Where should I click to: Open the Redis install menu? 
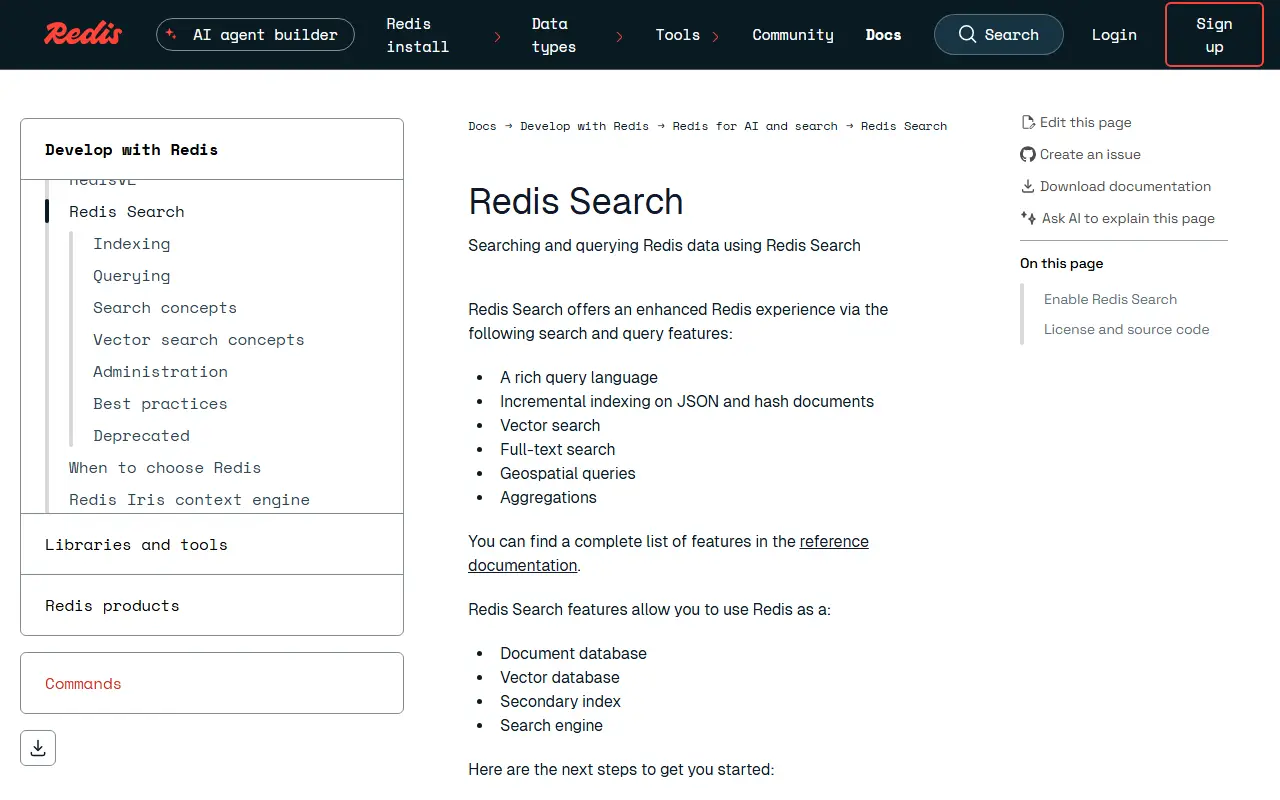coord(418,35)
